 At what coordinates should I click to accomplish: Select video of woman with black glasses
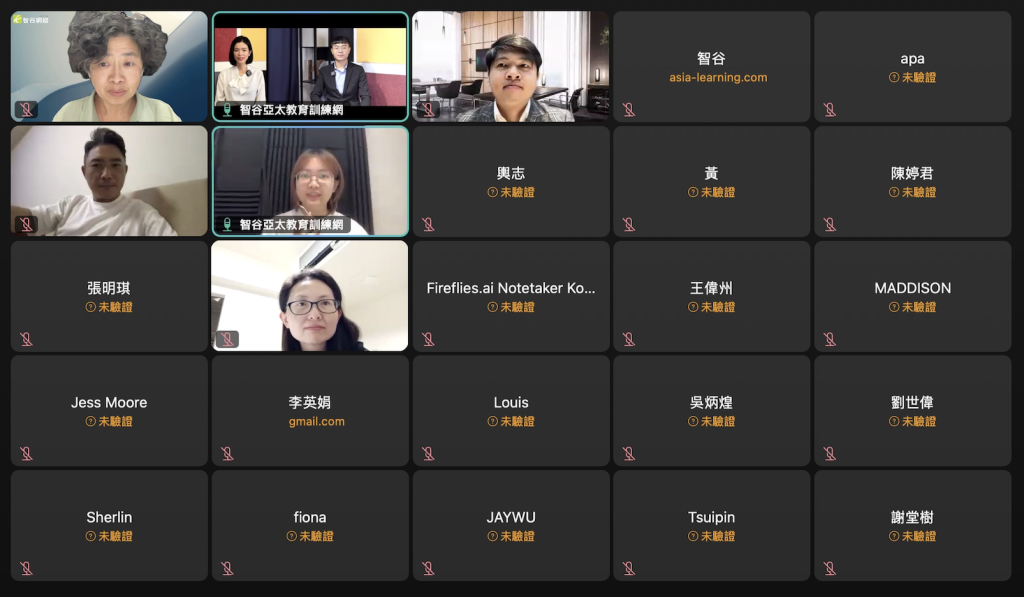click(310, 296)
